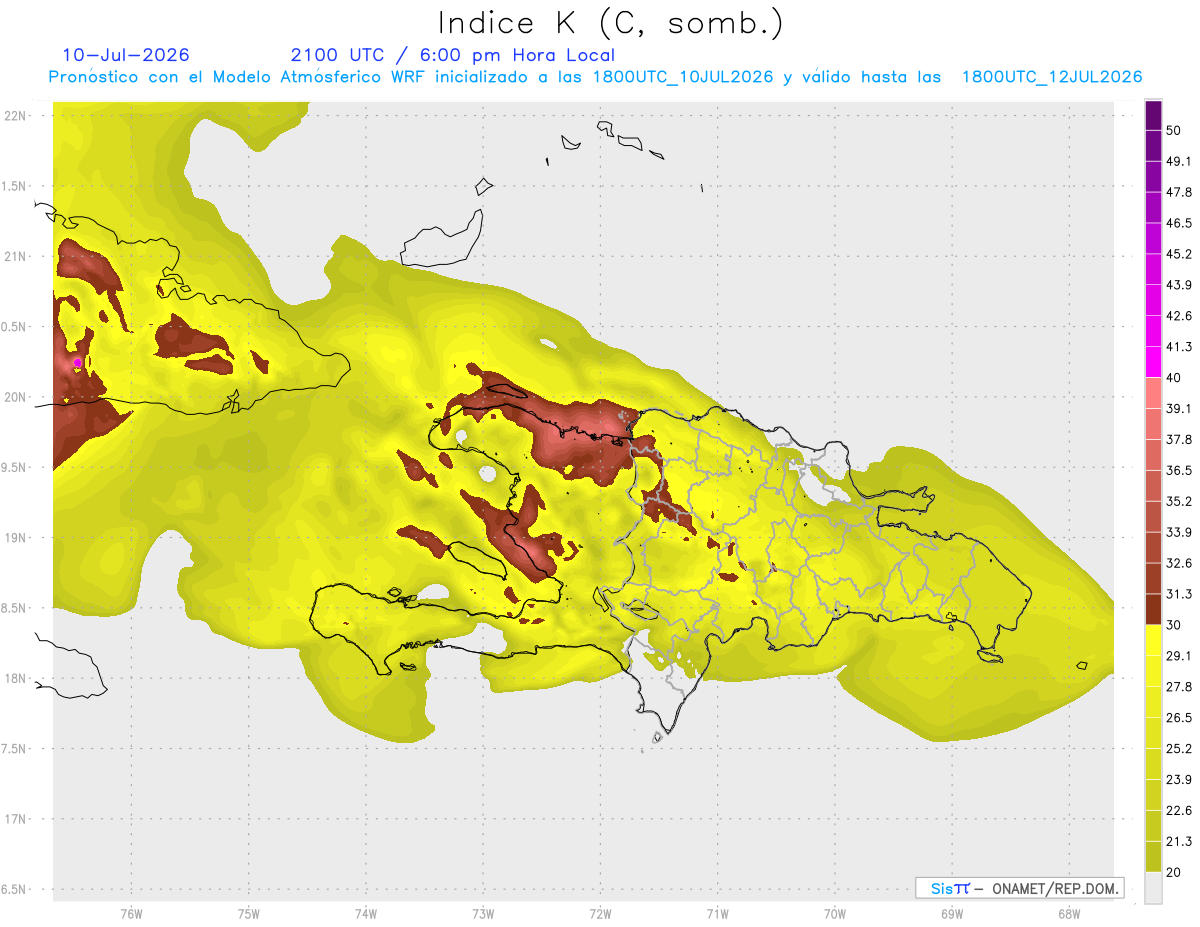
Task: Click the "21N" latitude label
Action: pyautogui.click(x=15, y=257)
